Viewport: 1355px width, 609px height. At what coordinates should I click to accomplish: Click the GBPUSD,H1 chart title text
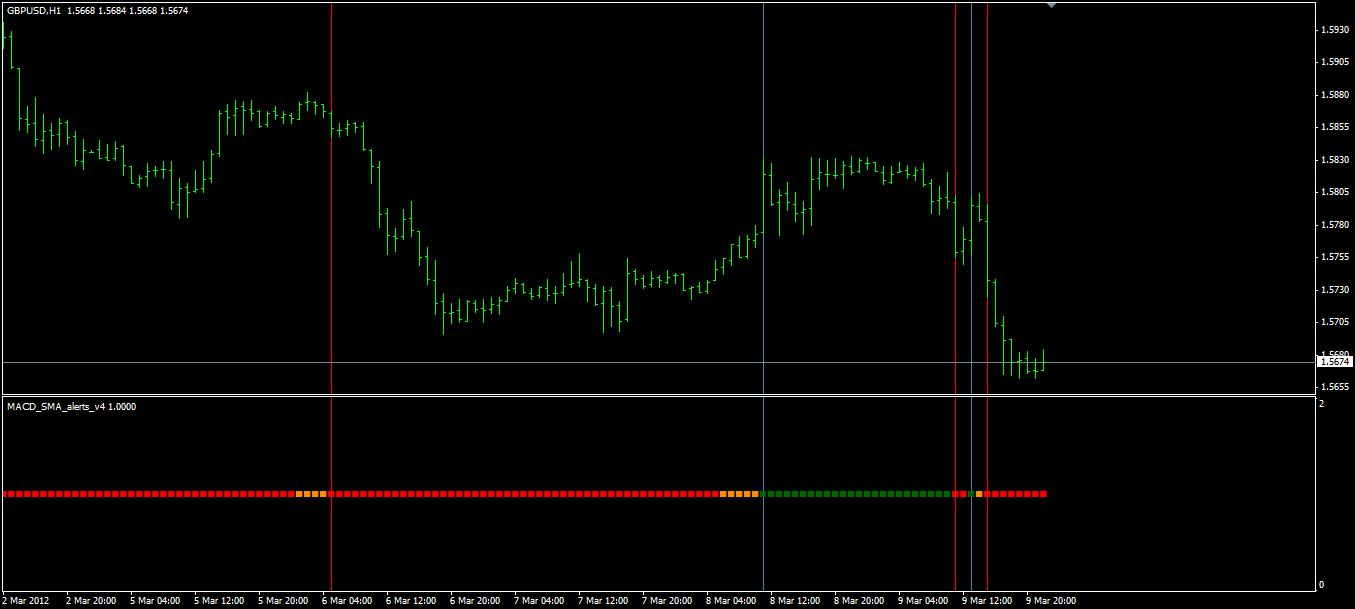click(34, 10)
